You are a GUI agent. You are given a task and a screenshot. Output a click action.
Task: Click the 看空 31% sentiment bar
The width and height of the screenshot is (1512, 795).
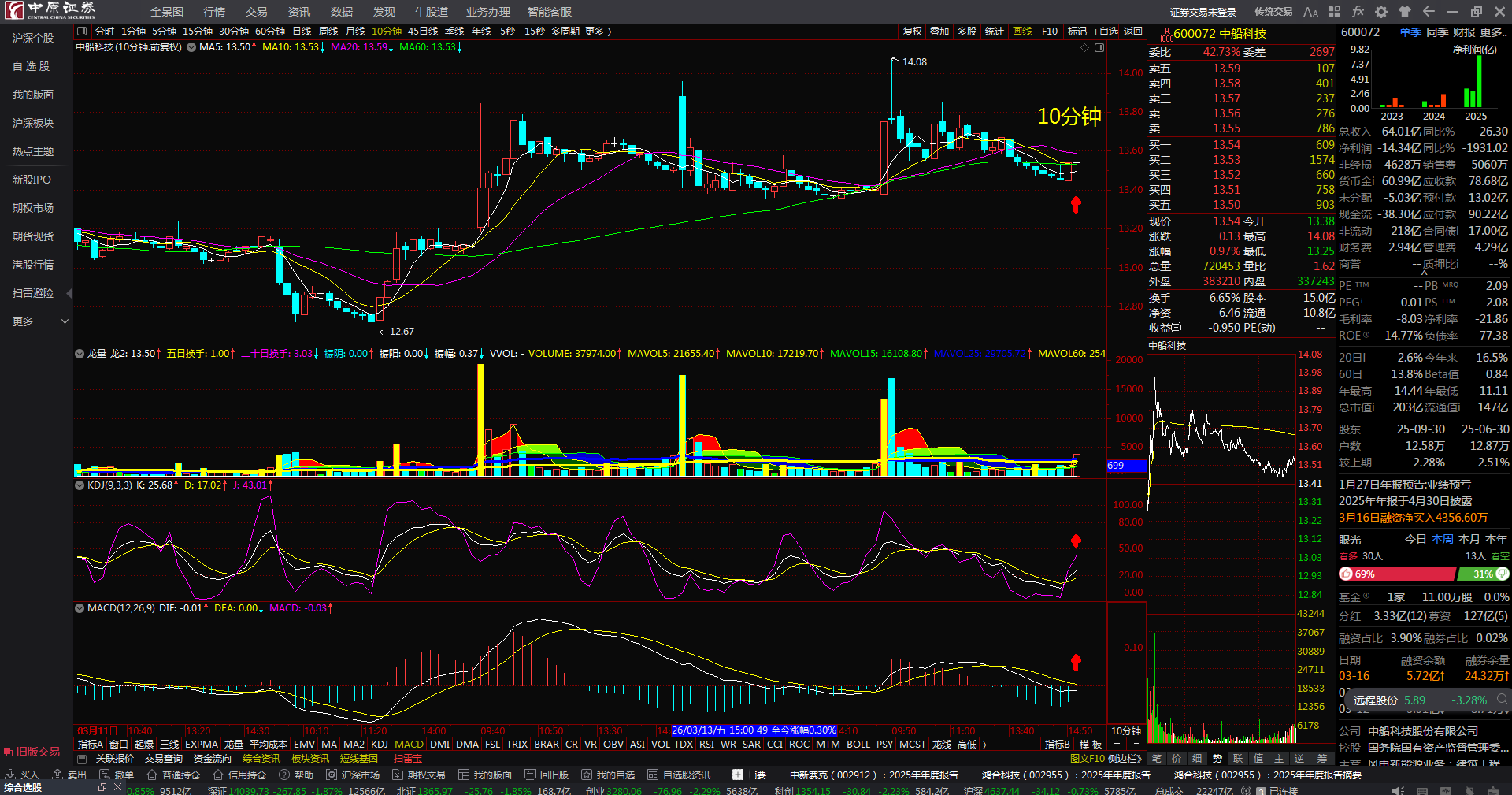(x=1484, y=574)
